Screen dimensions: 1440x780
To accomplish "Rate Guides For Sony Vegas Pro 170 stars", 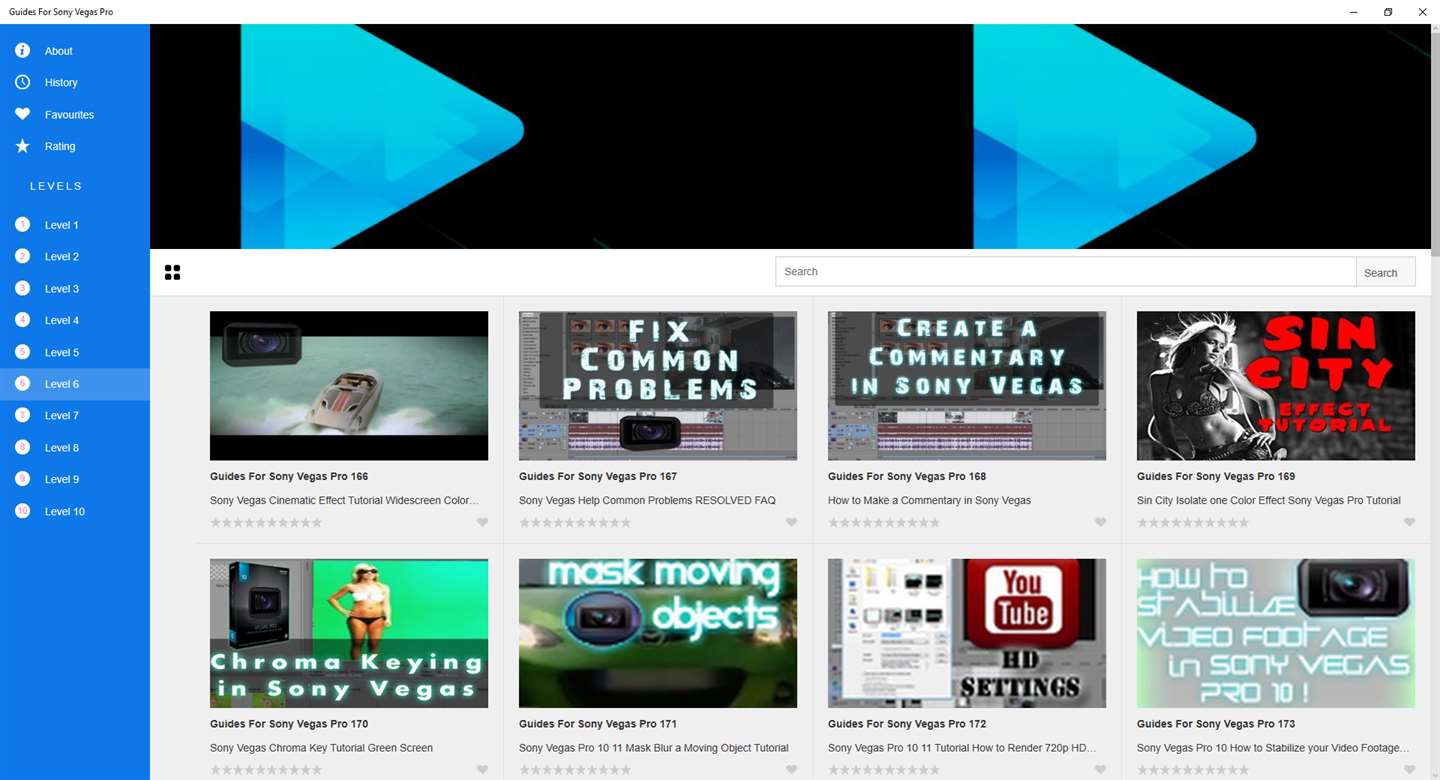I will coord(266,770).
